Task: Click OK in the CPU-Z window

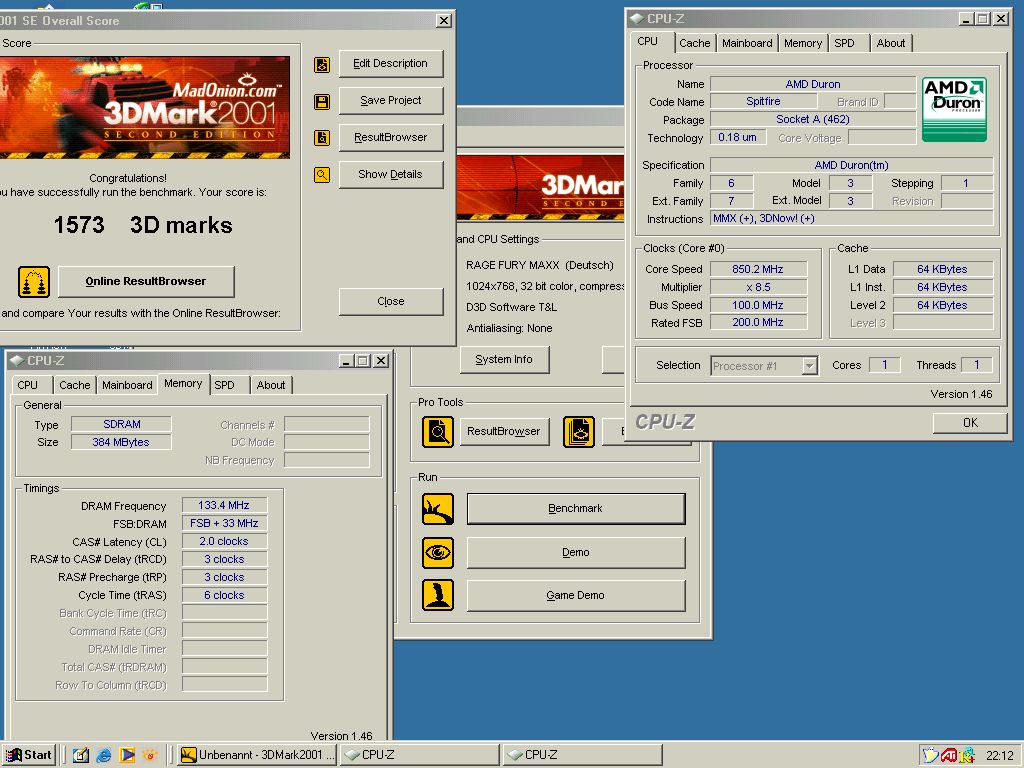Action: (970, 423)
